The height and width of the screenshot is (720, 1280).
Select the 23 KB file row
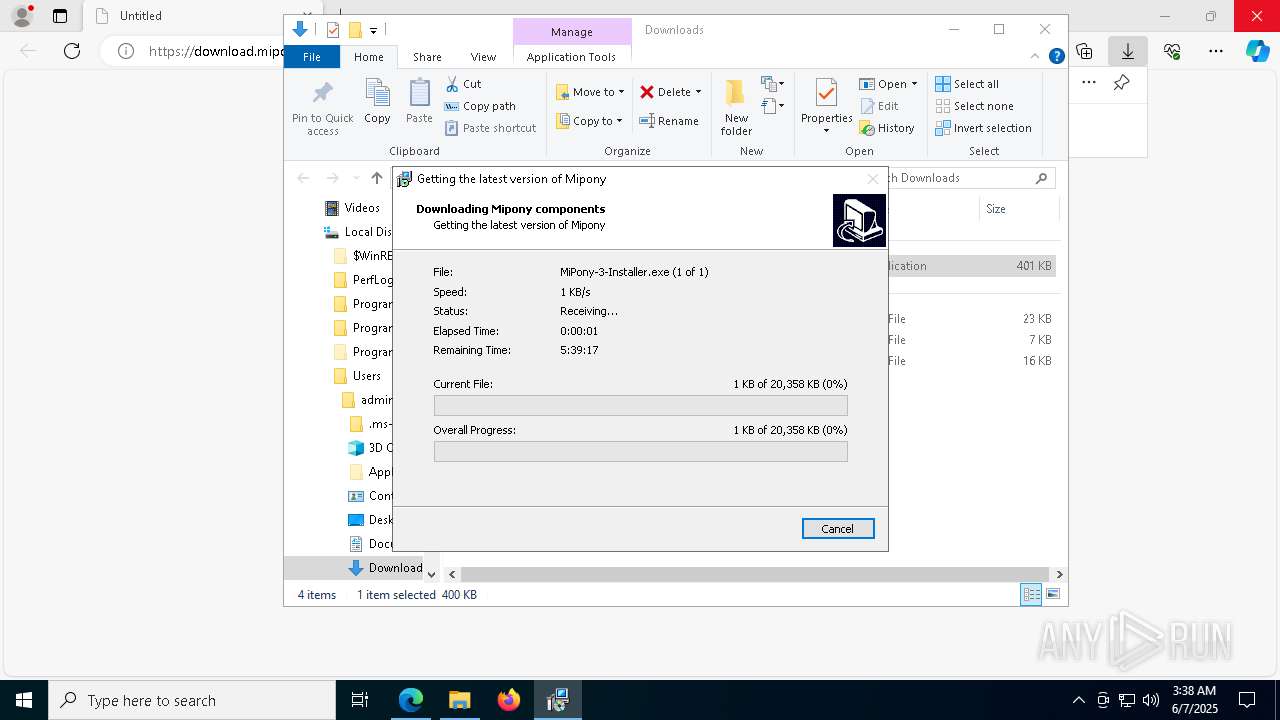point(970,319)
